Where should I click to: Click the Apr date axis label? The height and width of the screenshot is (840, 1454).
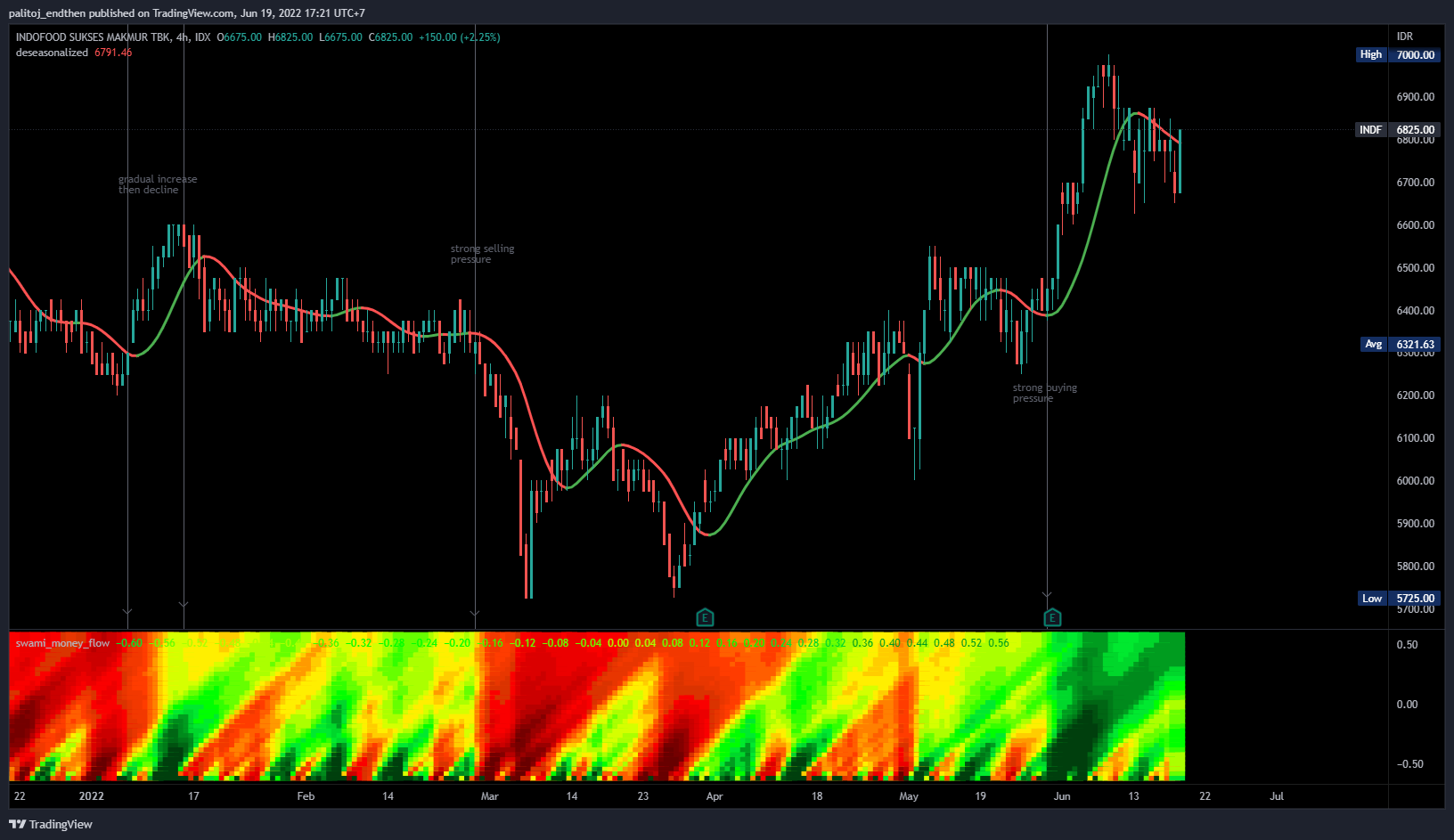(714, 796)
